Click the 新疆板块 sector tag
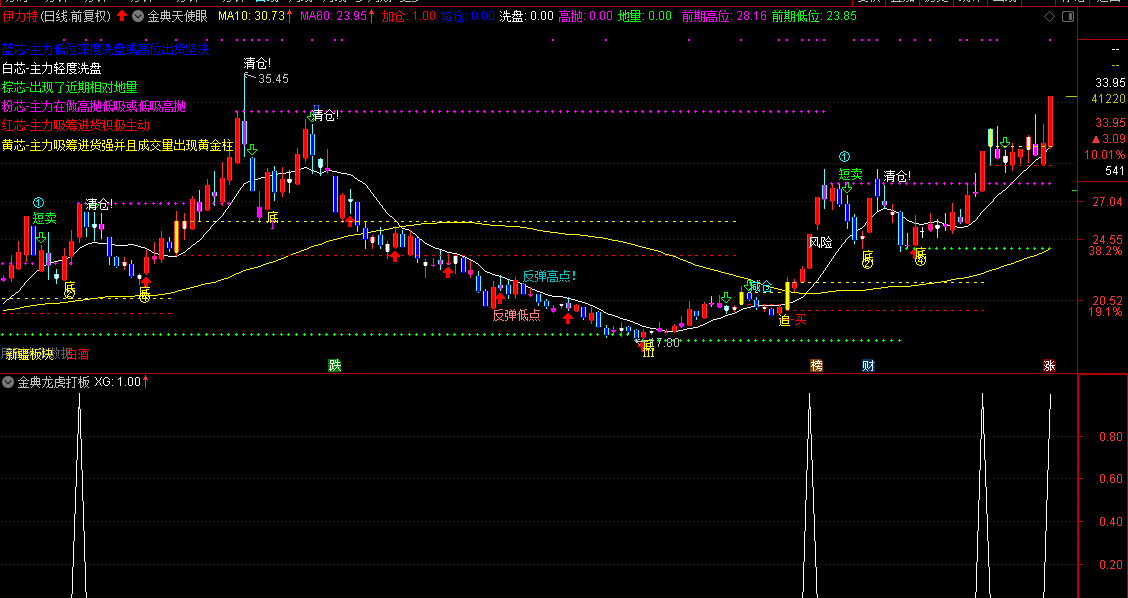Viewport: 1128px width, 598px height. pyautogui.click(x=29, y=354)
